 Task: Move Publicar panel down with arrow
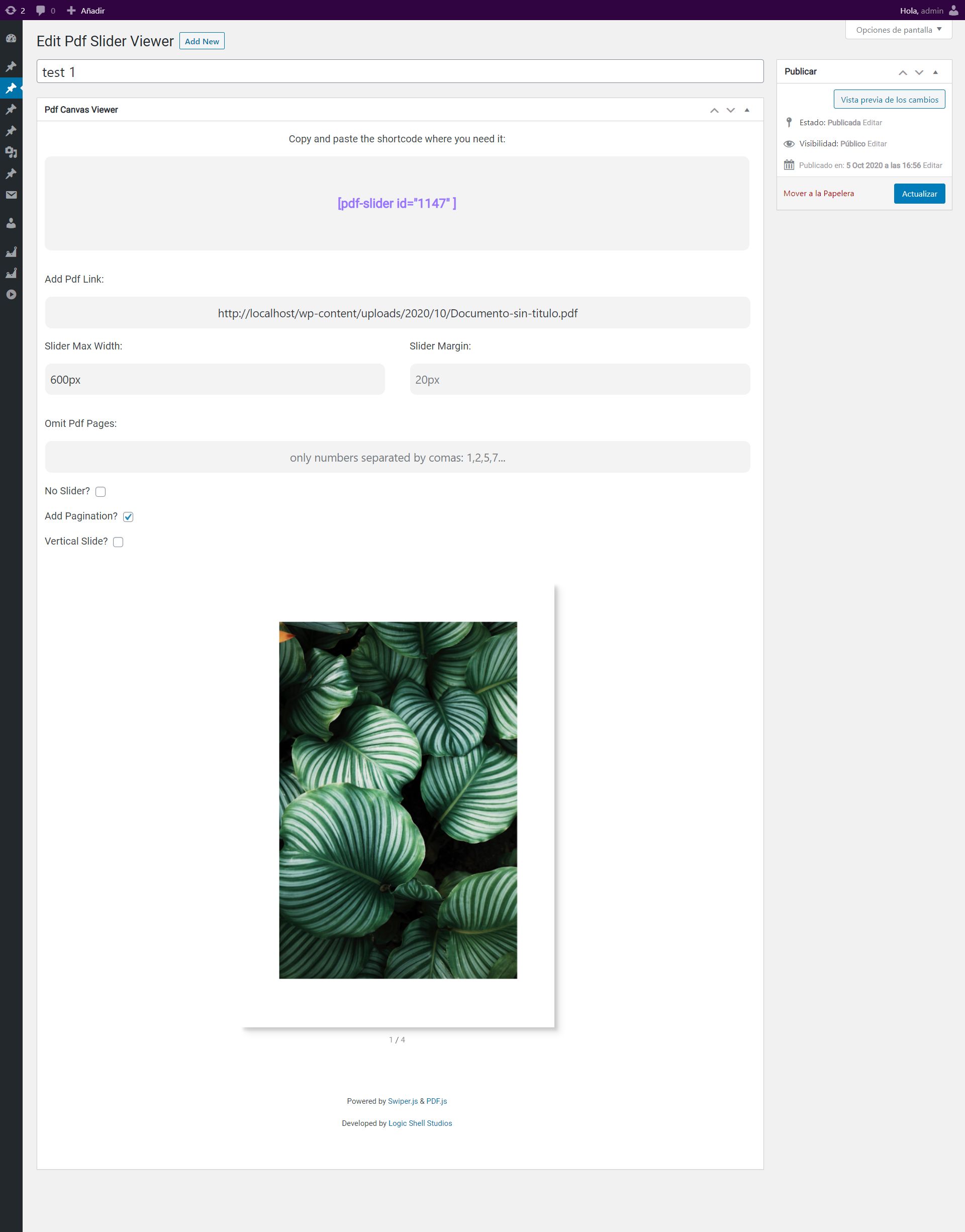coord(919,72)
